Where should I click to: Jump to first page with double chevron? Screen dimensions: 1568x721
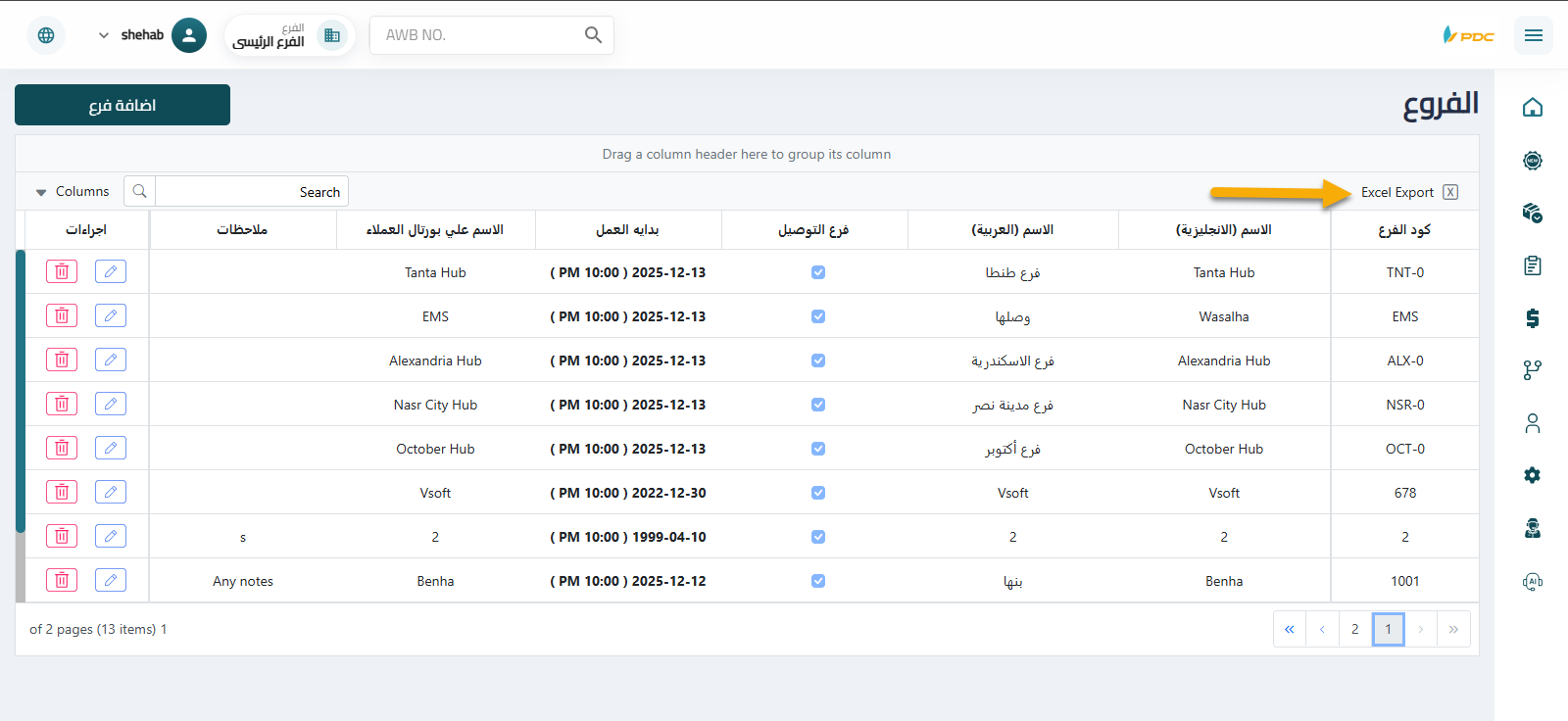point(1290,629)
